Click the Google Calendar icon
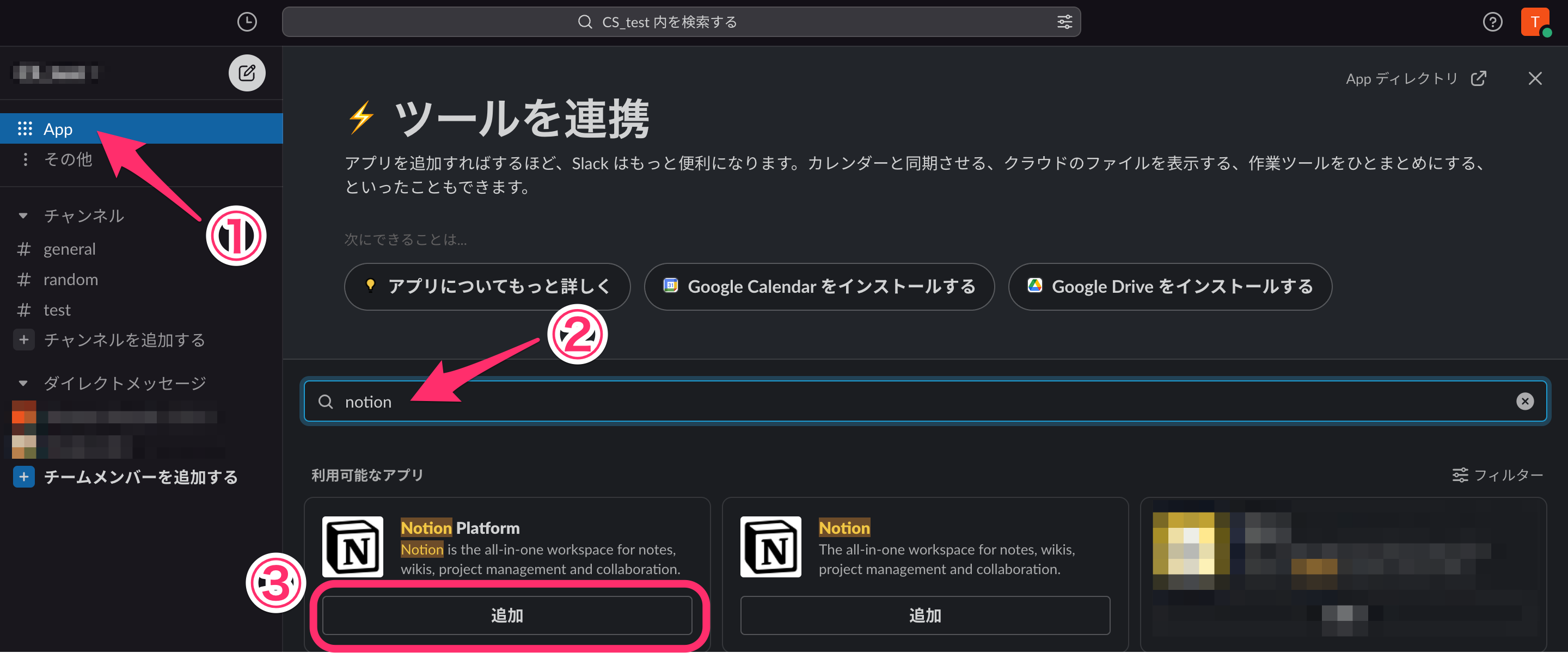Image resolution: width=1568 pixels, height=653 pixels. (x=670, y=286)
